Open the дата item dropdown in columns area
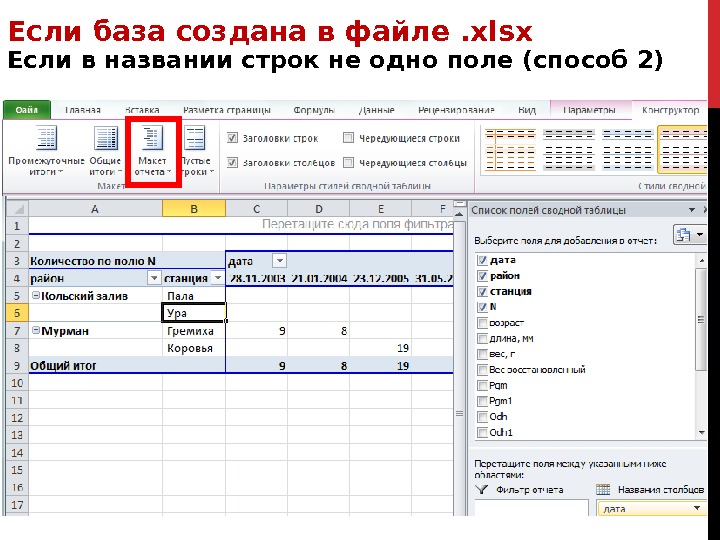Viewport: 720px width, 540px height. [697, 508]
